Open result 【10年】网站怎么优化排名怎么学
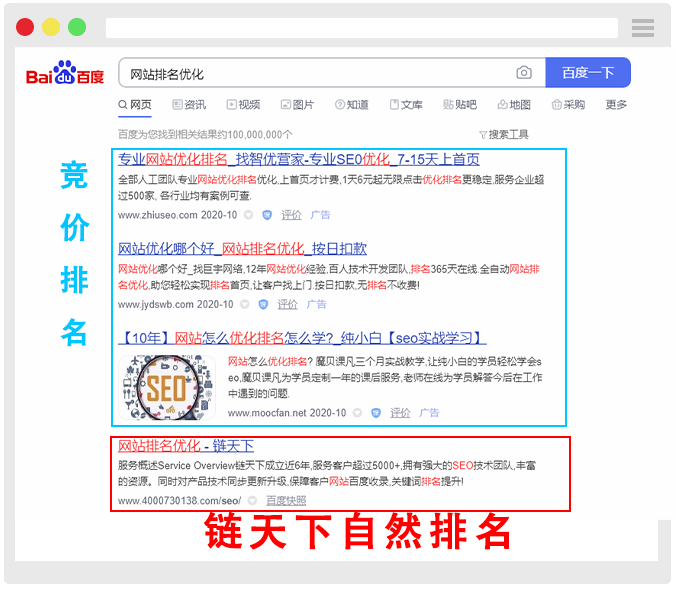The image size is (676, 590). tap(302, 338)
